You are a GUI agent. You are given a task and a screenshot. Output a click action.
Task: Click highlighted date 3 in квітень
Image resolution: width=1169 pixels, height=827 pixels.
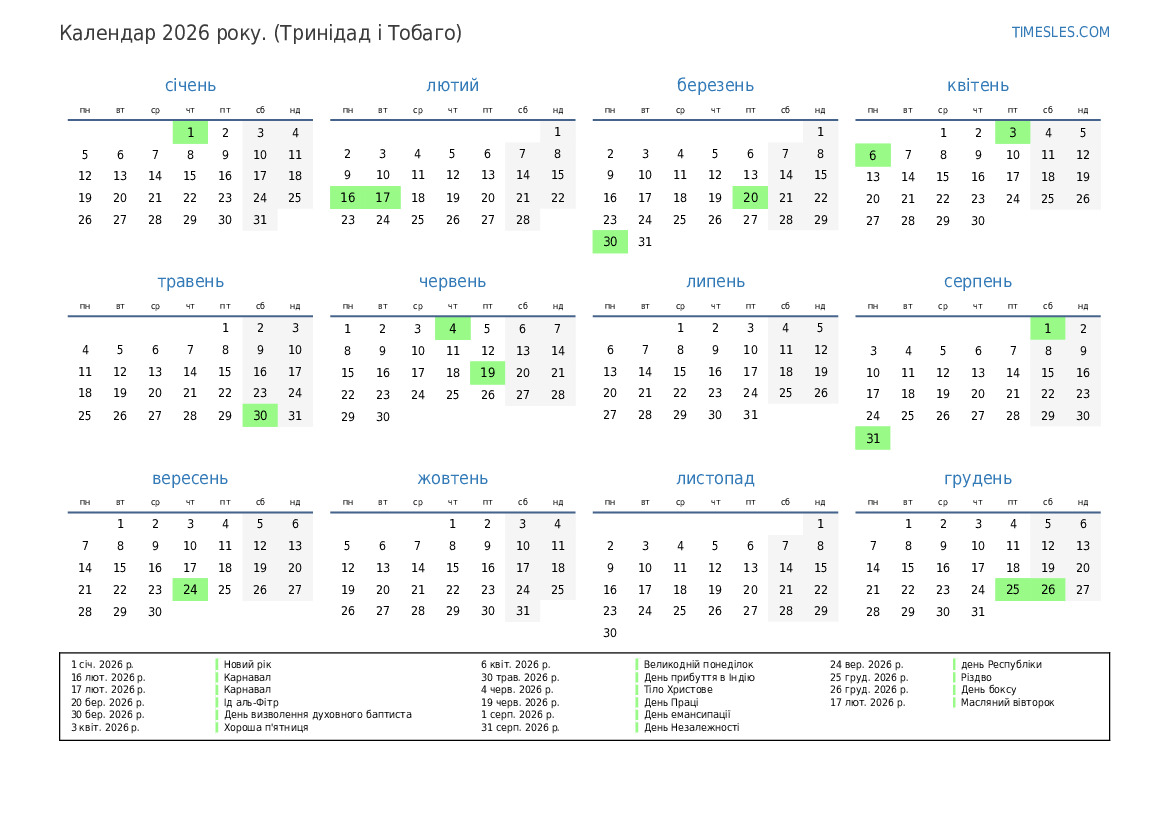(1012, 132)
